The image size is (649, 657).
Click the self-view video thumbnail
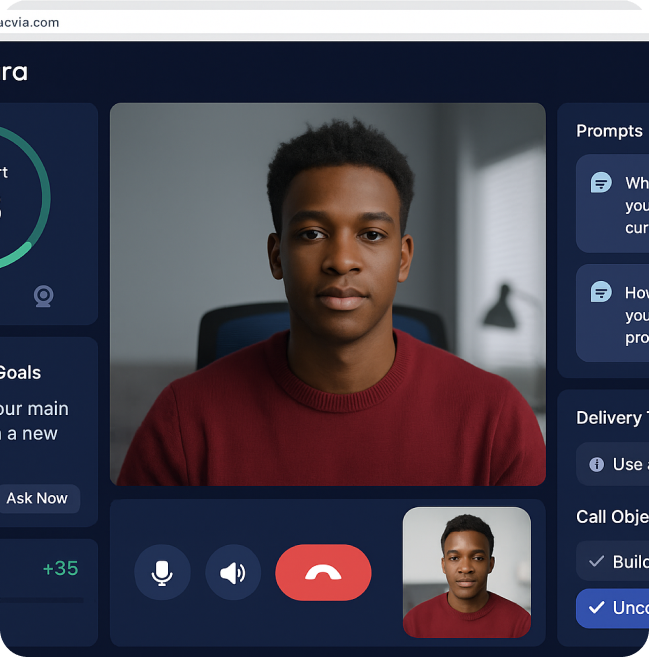467,572
